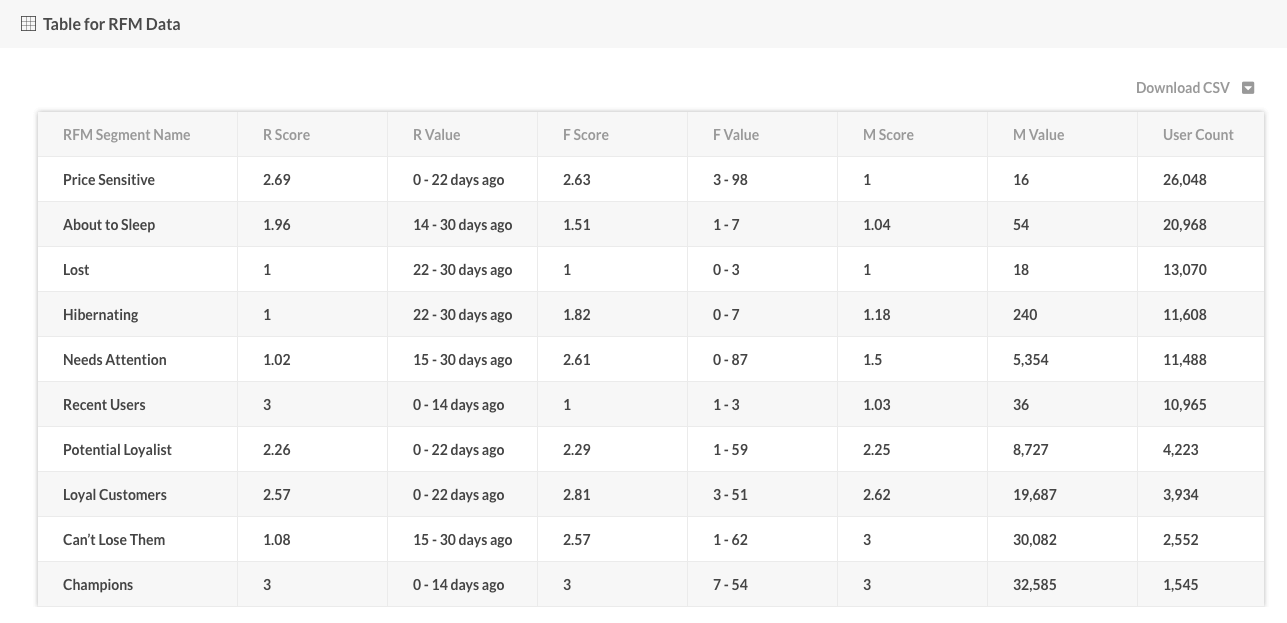Click the M Value column header
The width and height of the screenshot is (1287, 623).
pos(1038,135)
